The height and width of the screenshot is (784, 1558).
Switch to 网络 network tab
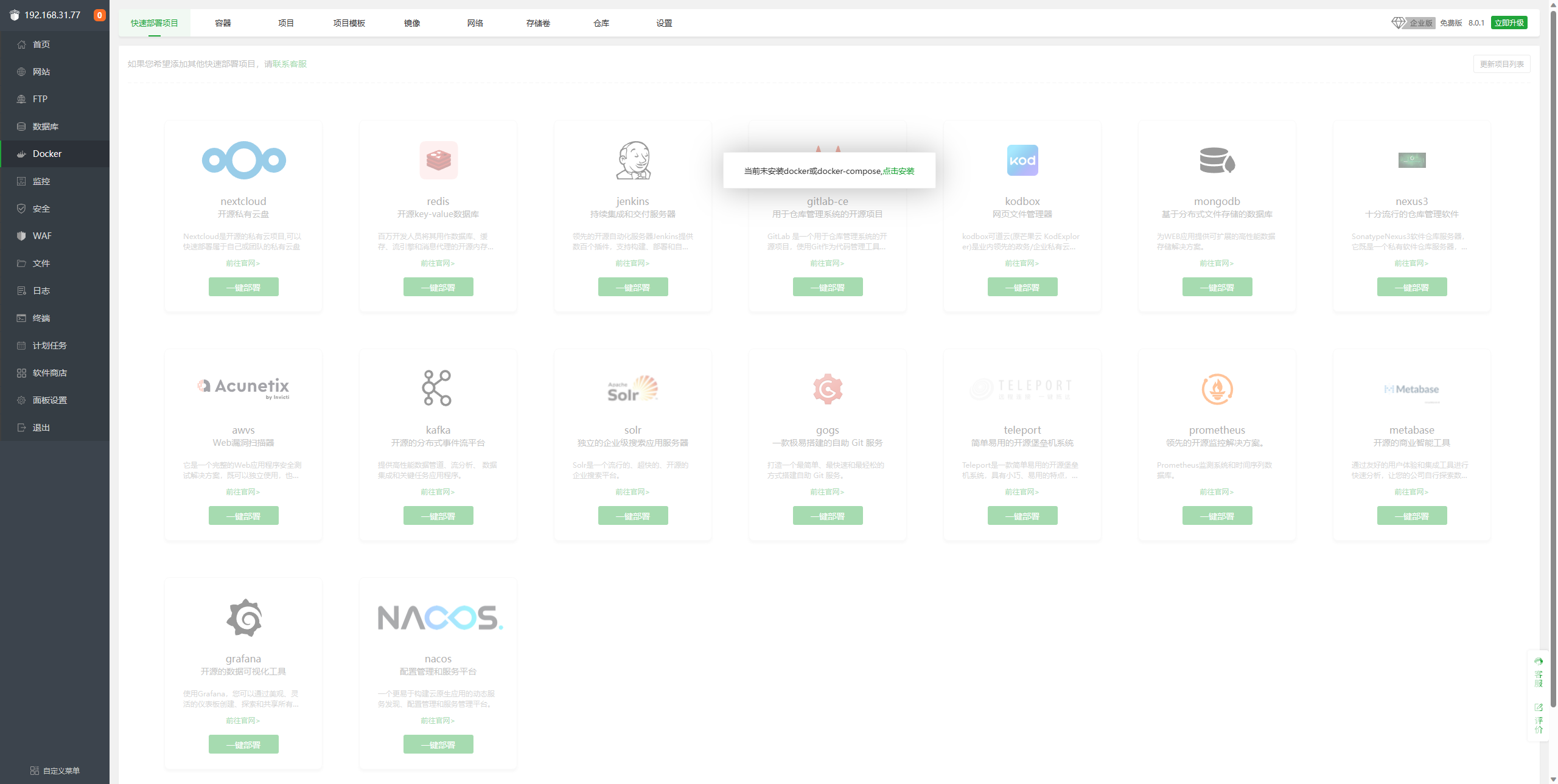click(475, 23)
